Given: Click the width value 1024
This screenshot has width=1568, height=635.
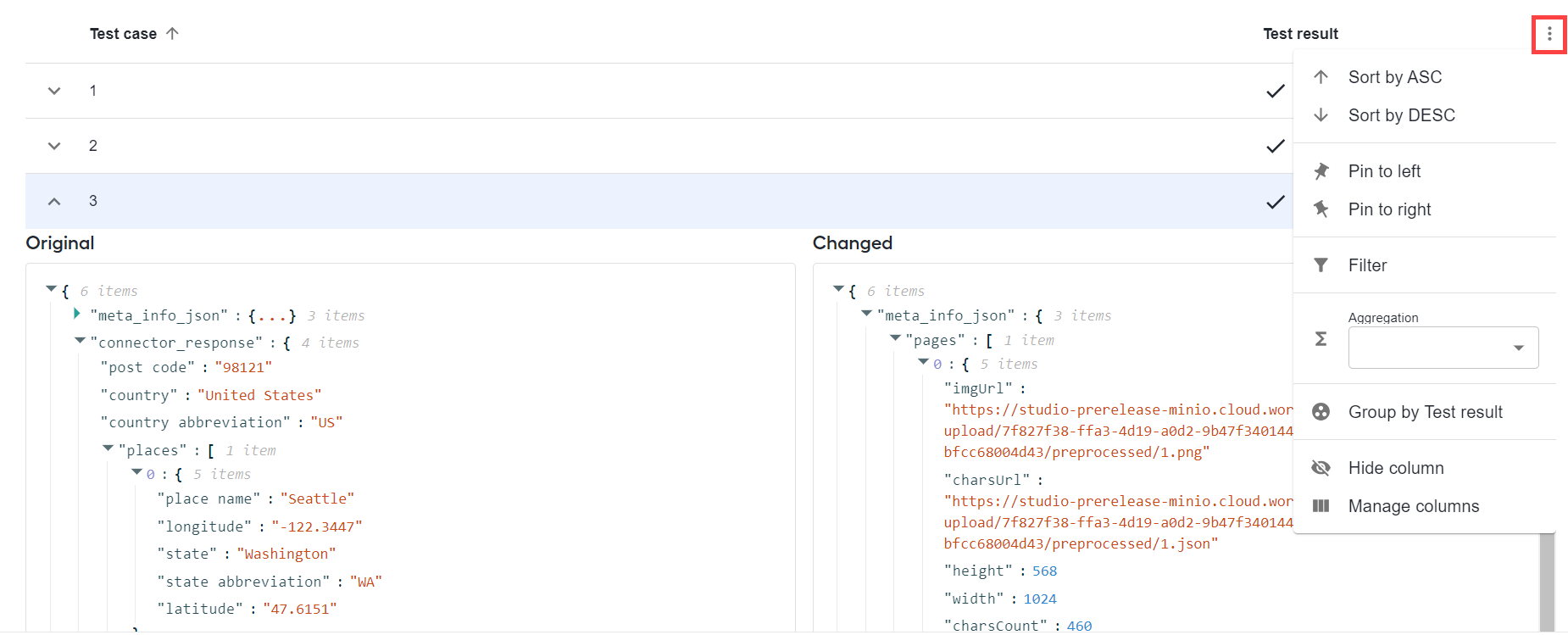Looking at the screenshot, I should click(x=1040, y=599).
